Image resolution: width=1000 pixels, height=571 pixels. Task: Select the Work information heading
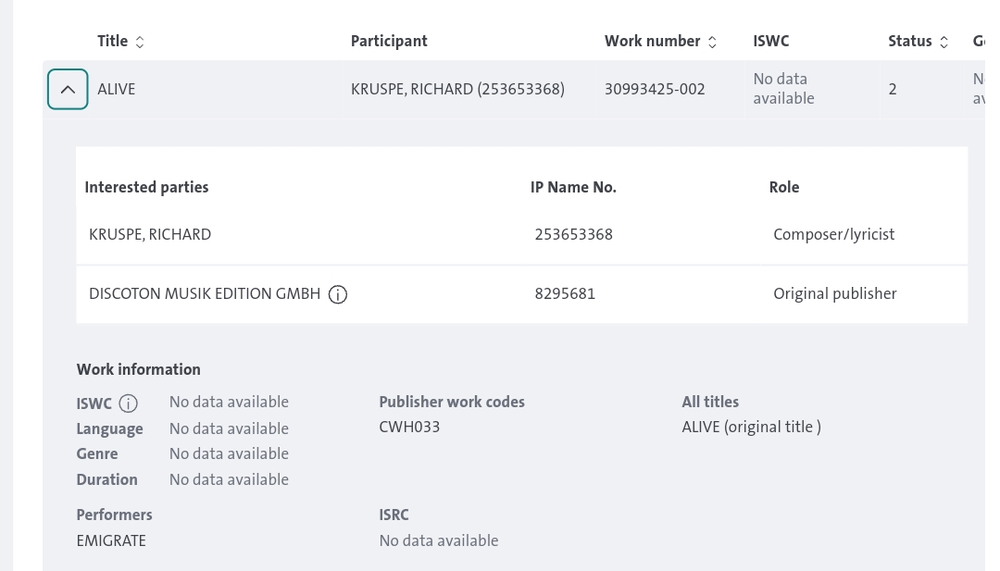coord(138,370)
